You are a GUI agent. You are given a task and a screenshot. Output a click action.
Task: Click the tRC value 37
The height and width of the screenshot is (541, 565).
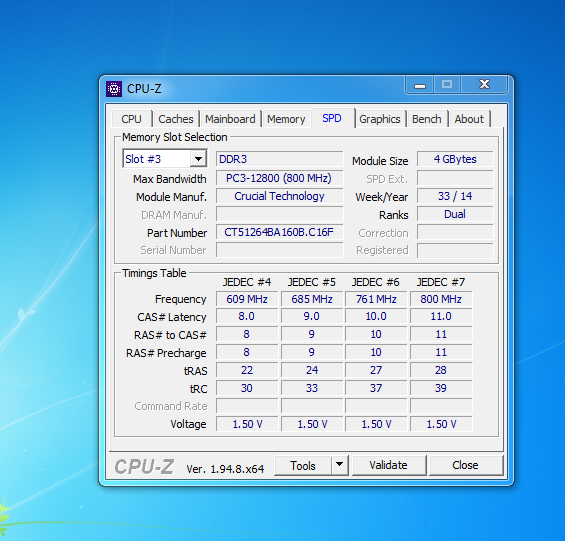click(x=376, y=388)
